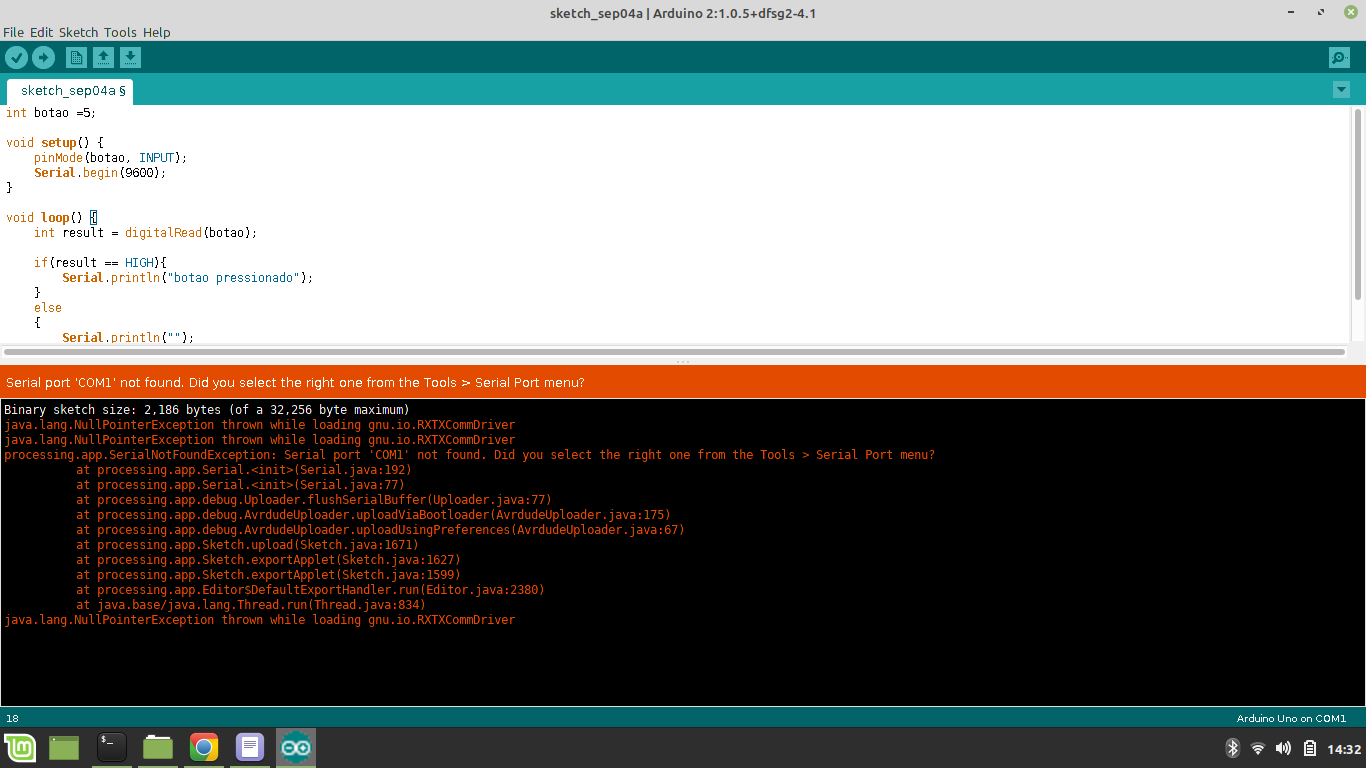Click the orange serial port error message
The width and height of the screenshot is (1366, 768).
point(295,383)
